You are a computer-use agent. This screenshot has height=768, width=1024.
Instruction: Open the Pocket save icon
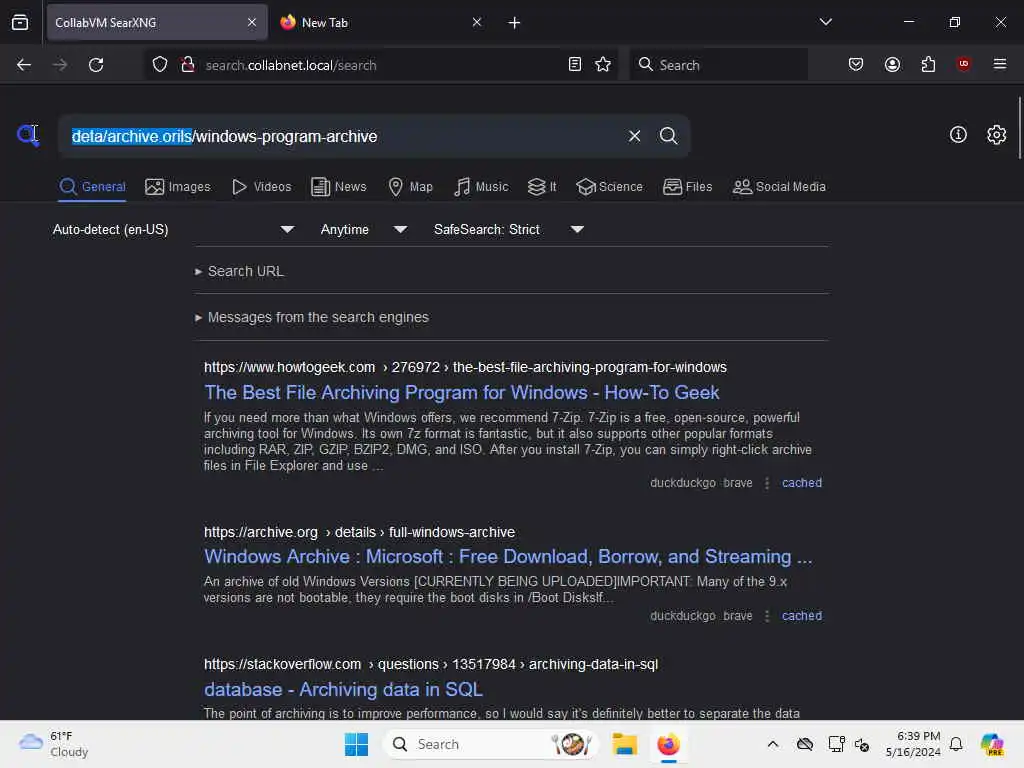coord(856,64)
